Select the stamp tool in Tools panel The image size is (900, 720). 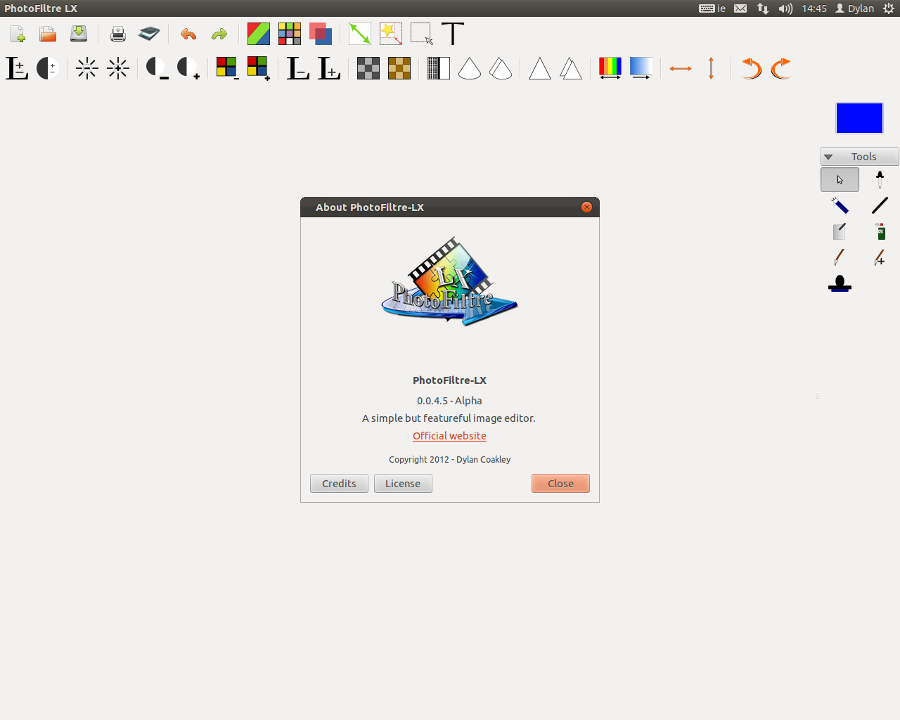click(x=840, y=284)
